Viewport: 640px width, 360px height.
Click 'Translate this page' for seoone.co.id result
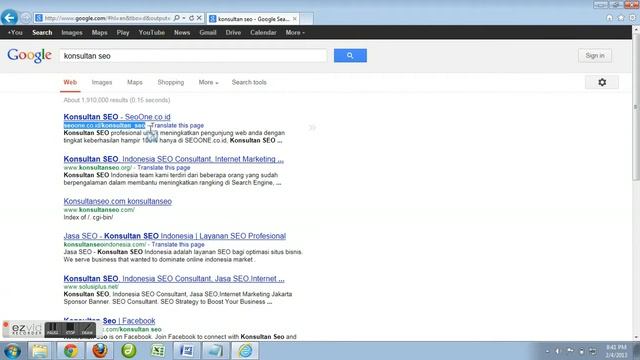click(177, 125)
